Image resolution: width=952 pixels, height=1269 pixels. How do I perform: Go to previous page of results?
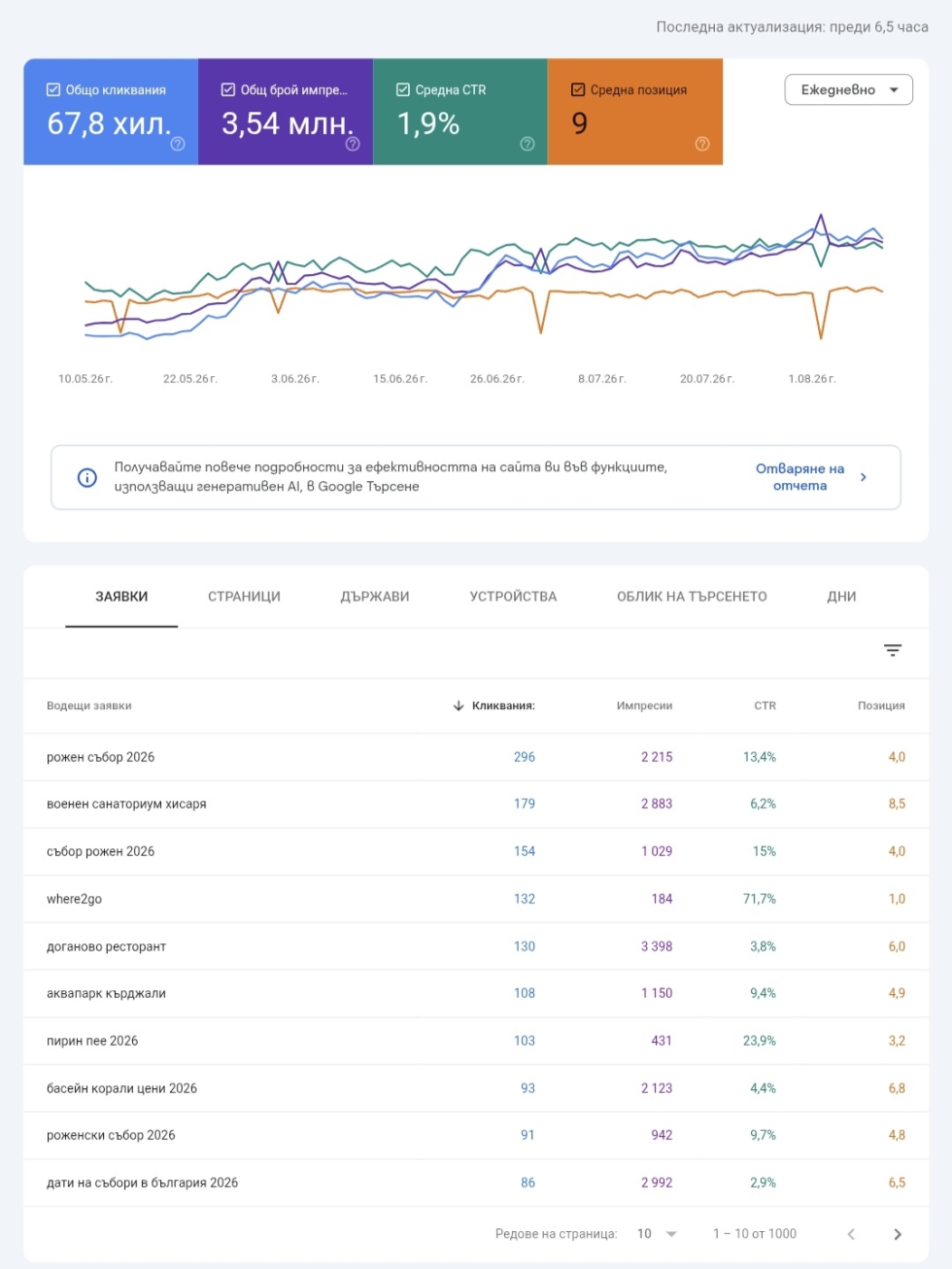pos(851,1234)
